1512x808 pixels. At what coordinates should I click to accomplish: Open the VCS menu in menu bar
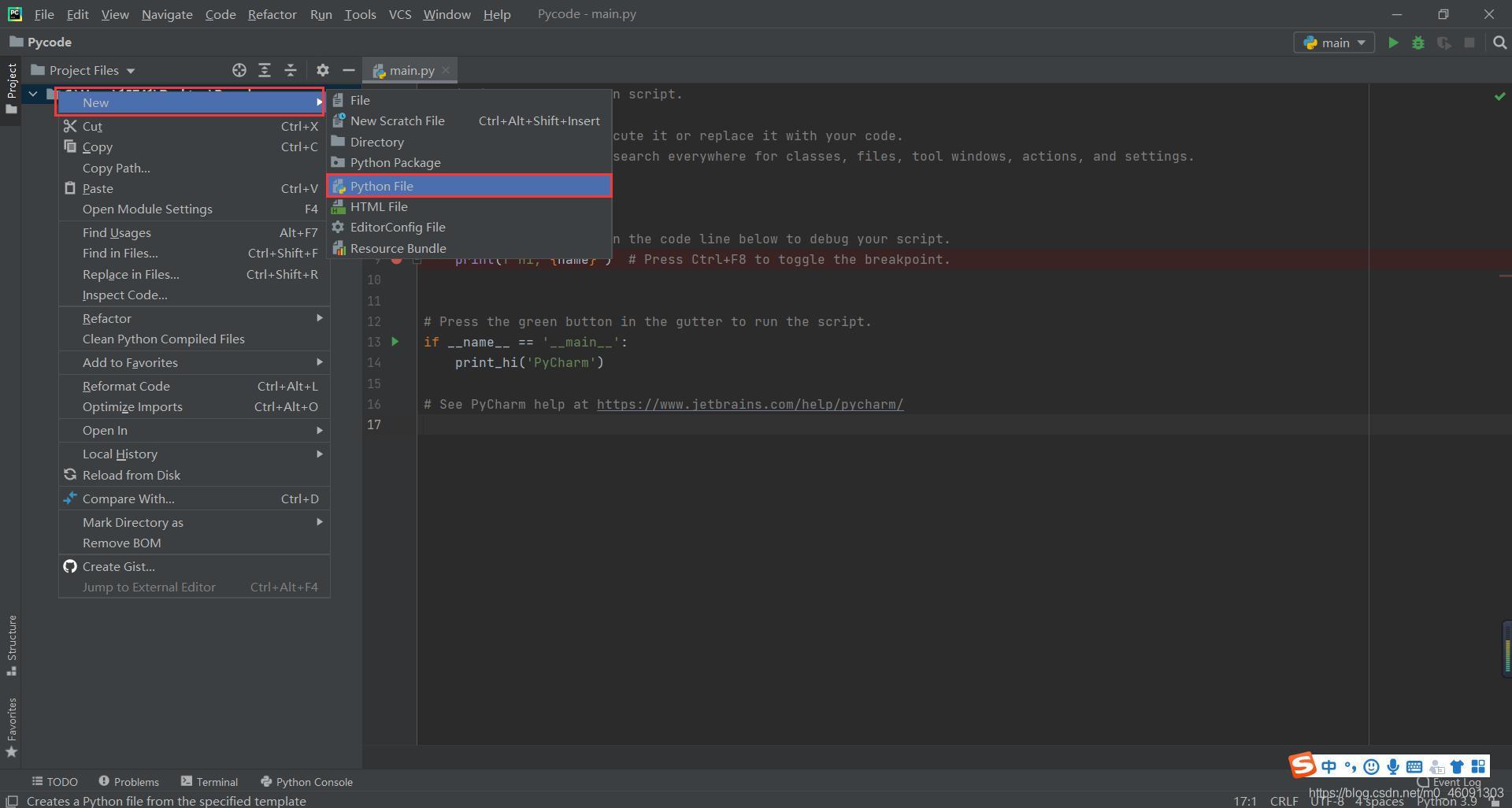pos(400,14)
